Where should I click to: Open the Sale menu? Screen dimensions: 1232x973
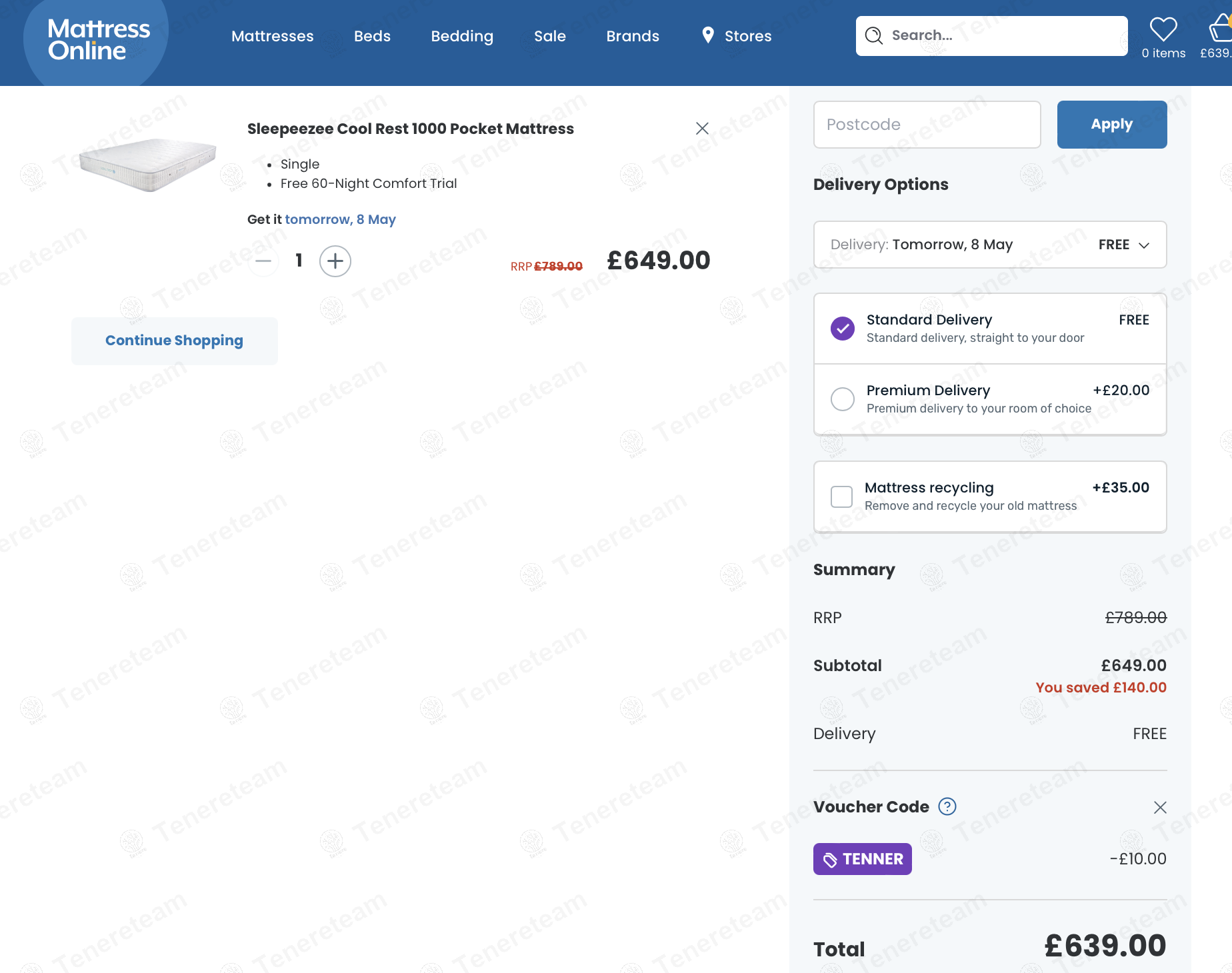pyautogui.click(x=550, y=36)
